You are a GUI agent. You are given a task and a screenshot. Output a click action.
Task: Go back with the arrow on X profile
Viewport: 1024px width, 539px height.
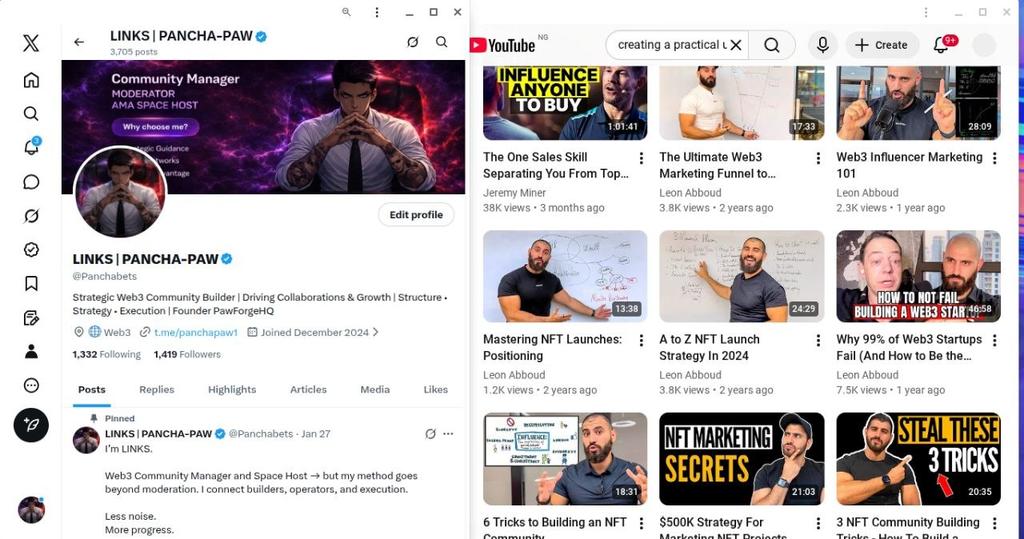pyautogui.click(x=79, y=42)
